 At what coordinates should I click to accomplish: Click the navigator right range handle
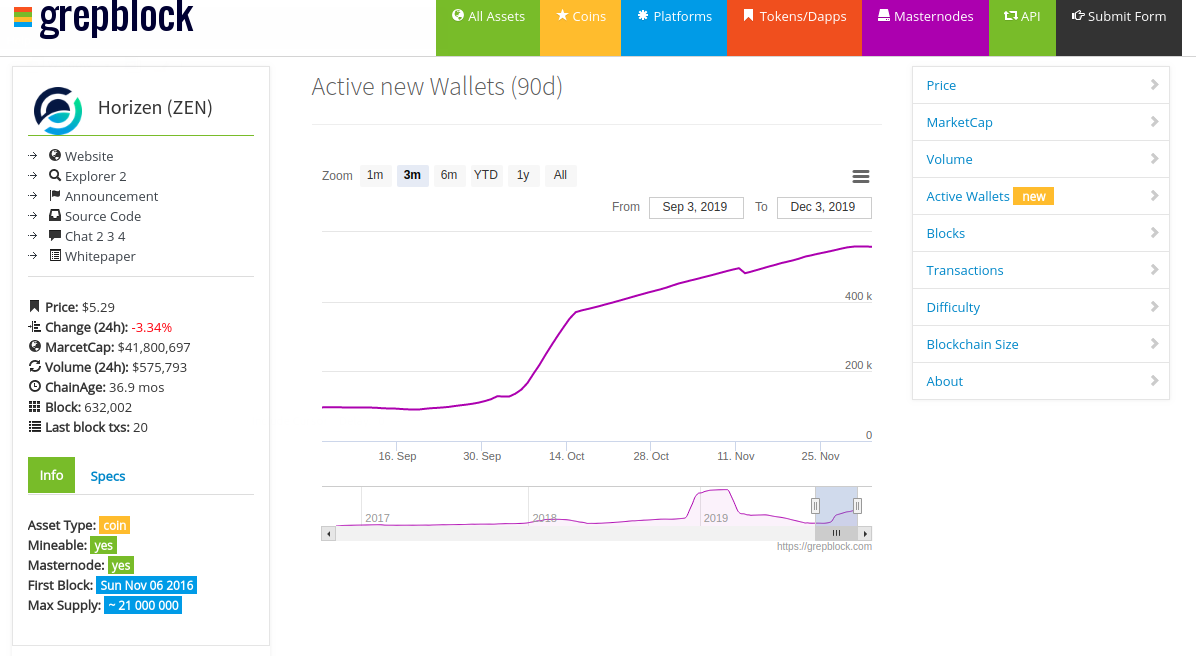coord(857,506)
